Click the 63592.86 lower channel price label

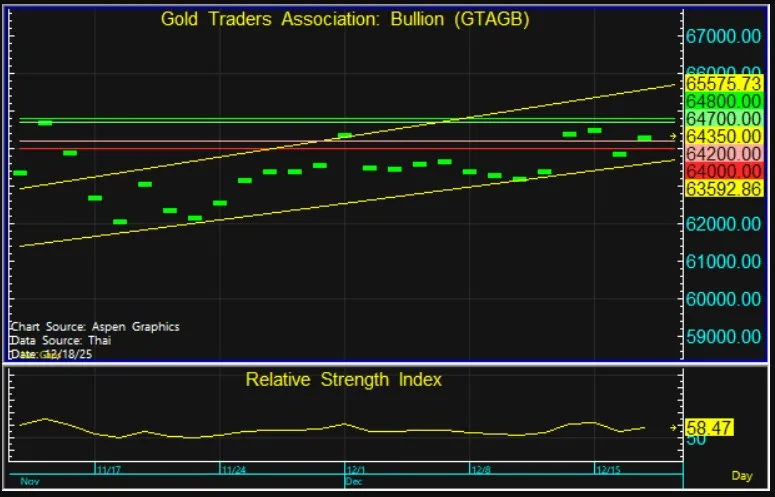(x=724, y=189)
